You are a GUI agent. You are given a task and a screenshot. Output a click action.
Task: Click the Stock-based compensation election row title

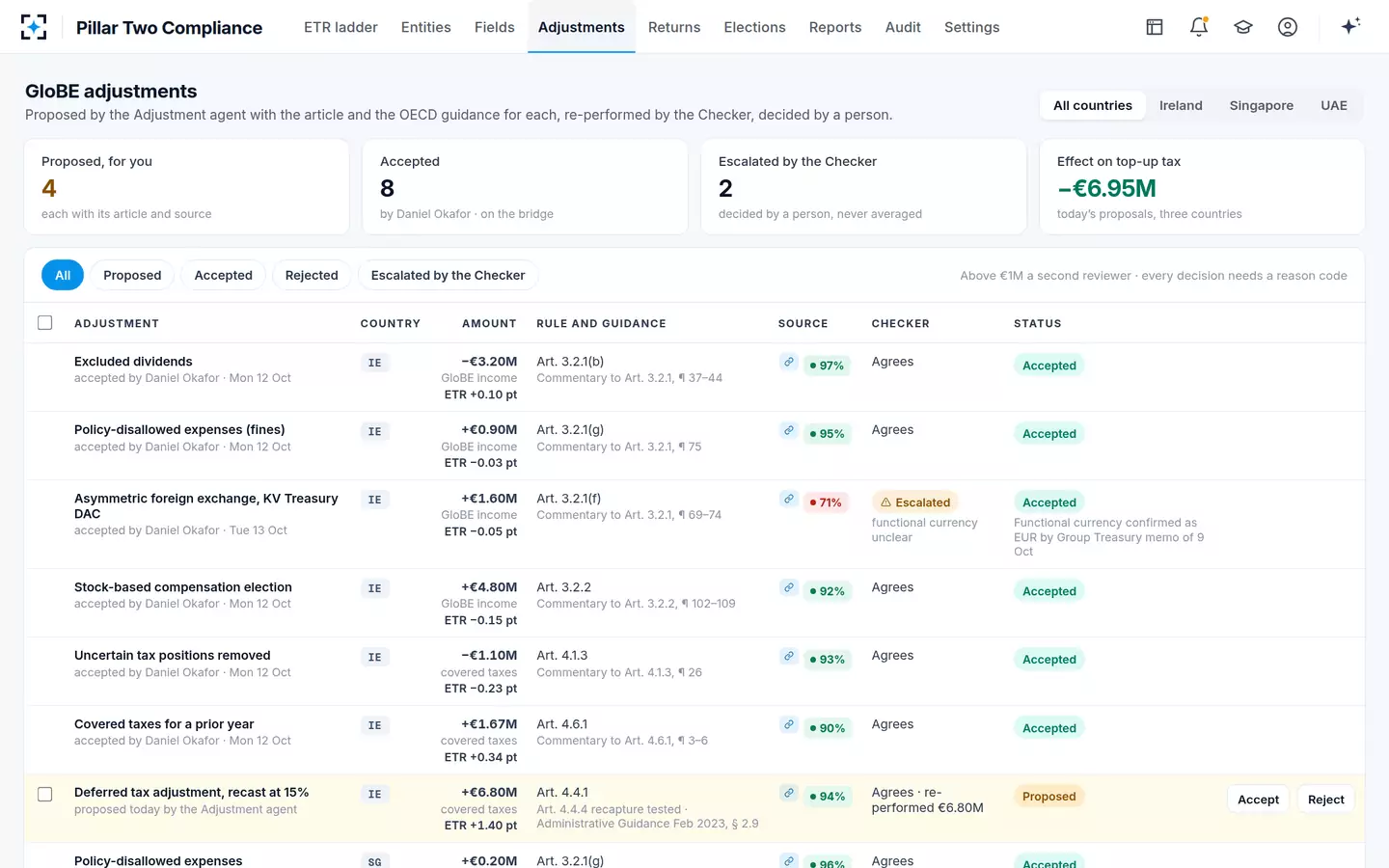183,587
